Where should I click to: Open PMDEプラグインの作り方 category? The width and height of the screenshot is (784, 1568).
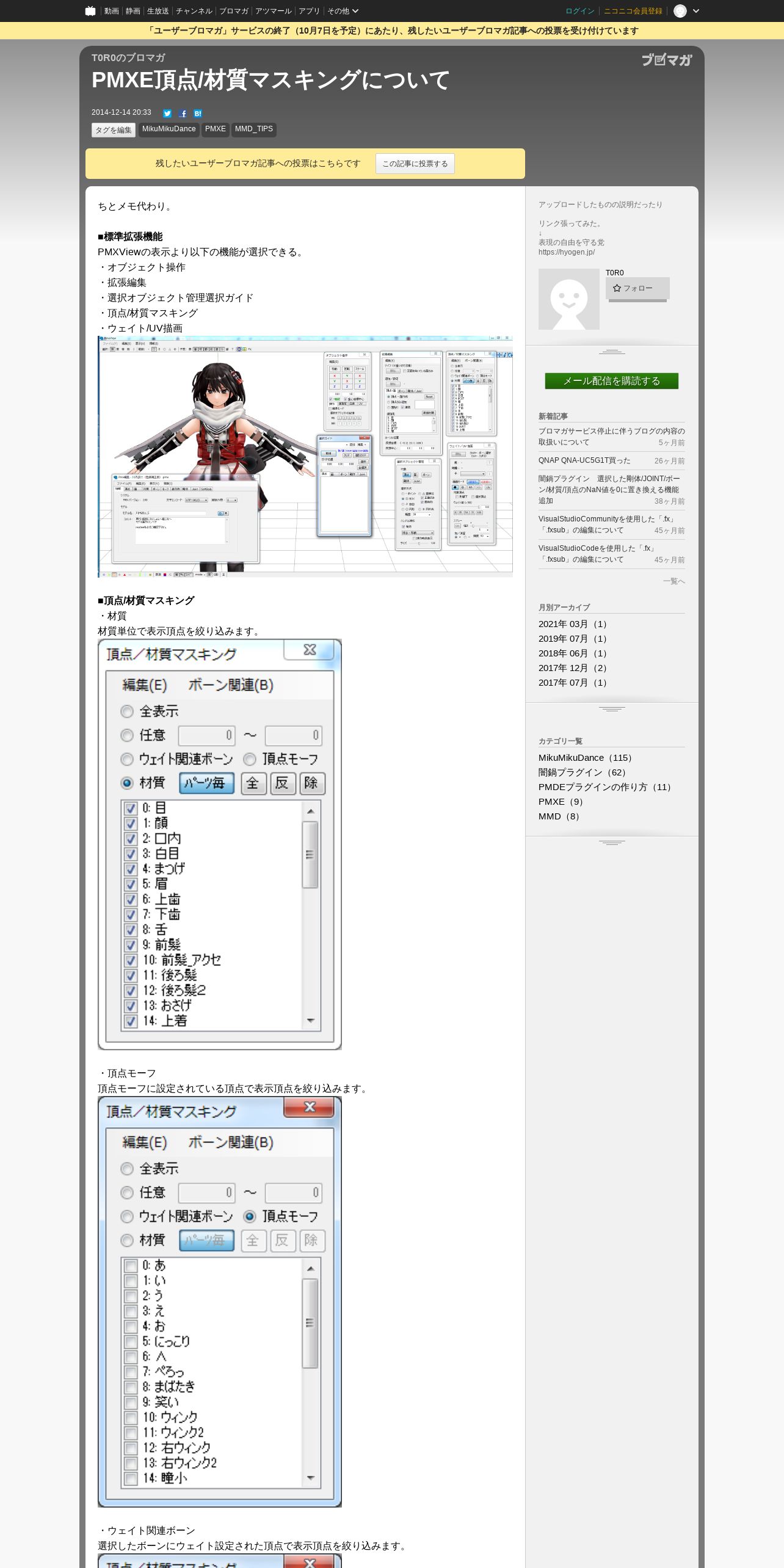[x=607, y=787]
